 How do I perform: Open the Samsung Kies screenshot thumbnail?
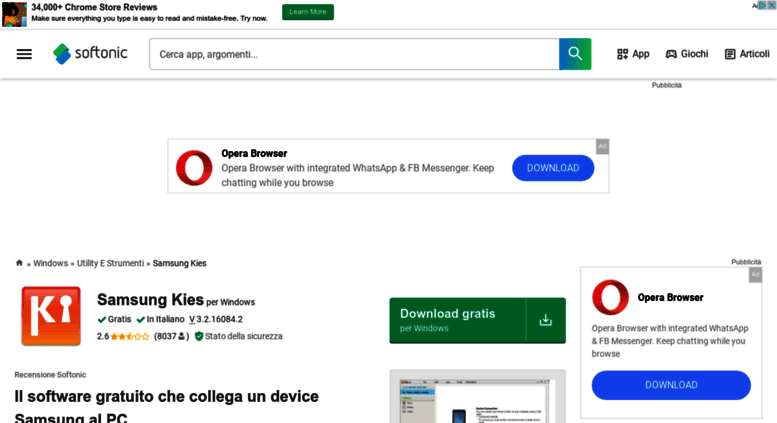(477, 397)
